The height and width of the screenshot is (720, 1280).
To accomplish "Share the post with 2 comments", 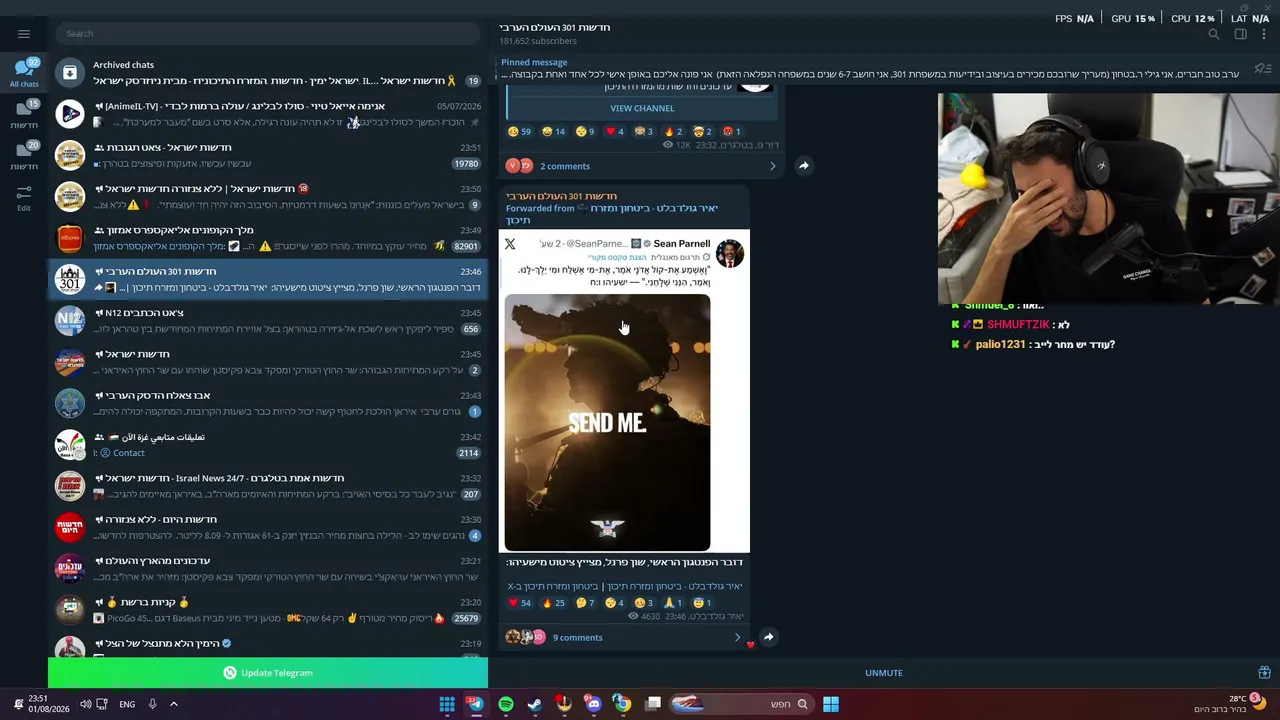I will [x=803, y=166].
